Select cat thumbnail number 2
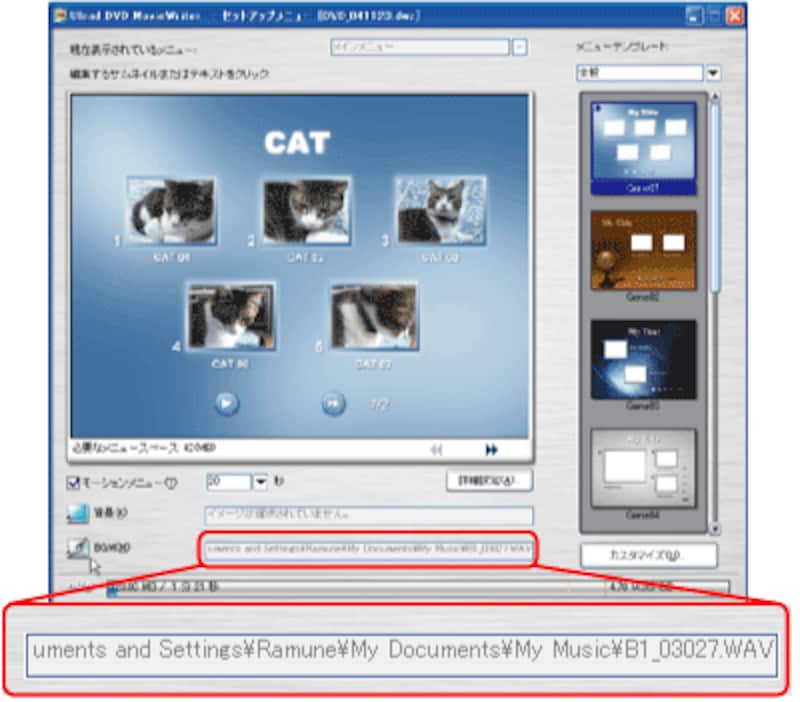This screenshot has height=702, width=800. pos(306,211)
